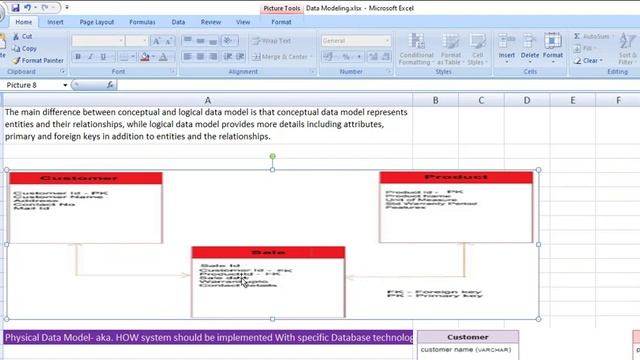Image resolution: width=640 pixels, height=360 pixels.
Task: Click inside the Name Box showing Picture 8
Action: click(x=32, y=85)
